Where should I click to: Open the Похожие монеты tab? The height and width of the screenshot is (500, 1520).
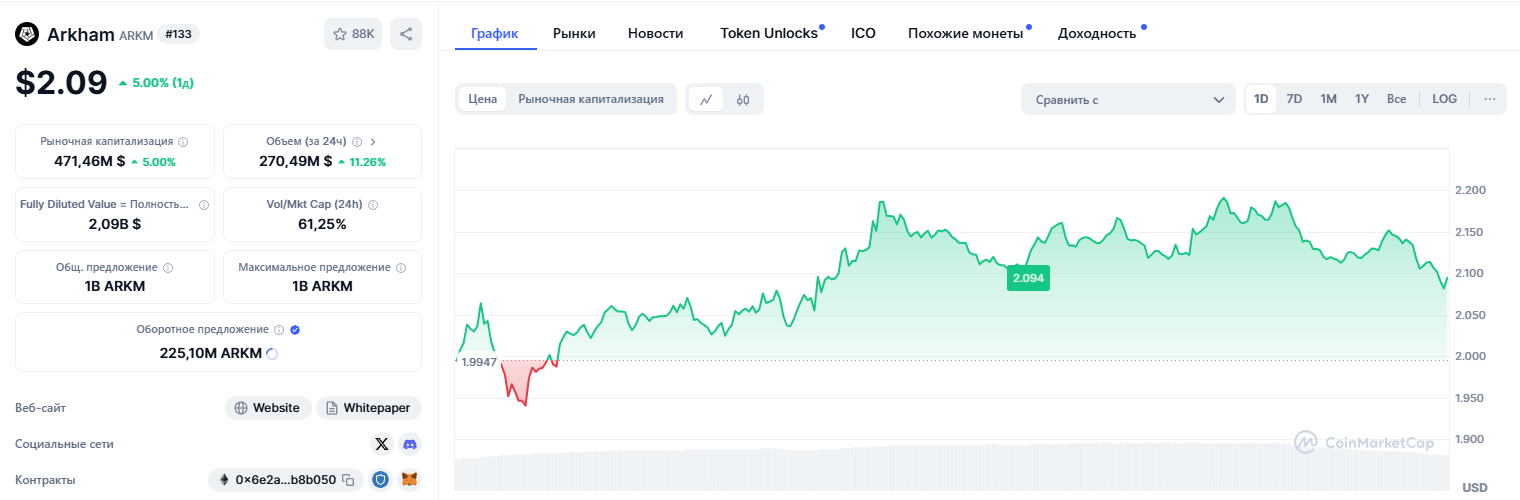point(966,33)
